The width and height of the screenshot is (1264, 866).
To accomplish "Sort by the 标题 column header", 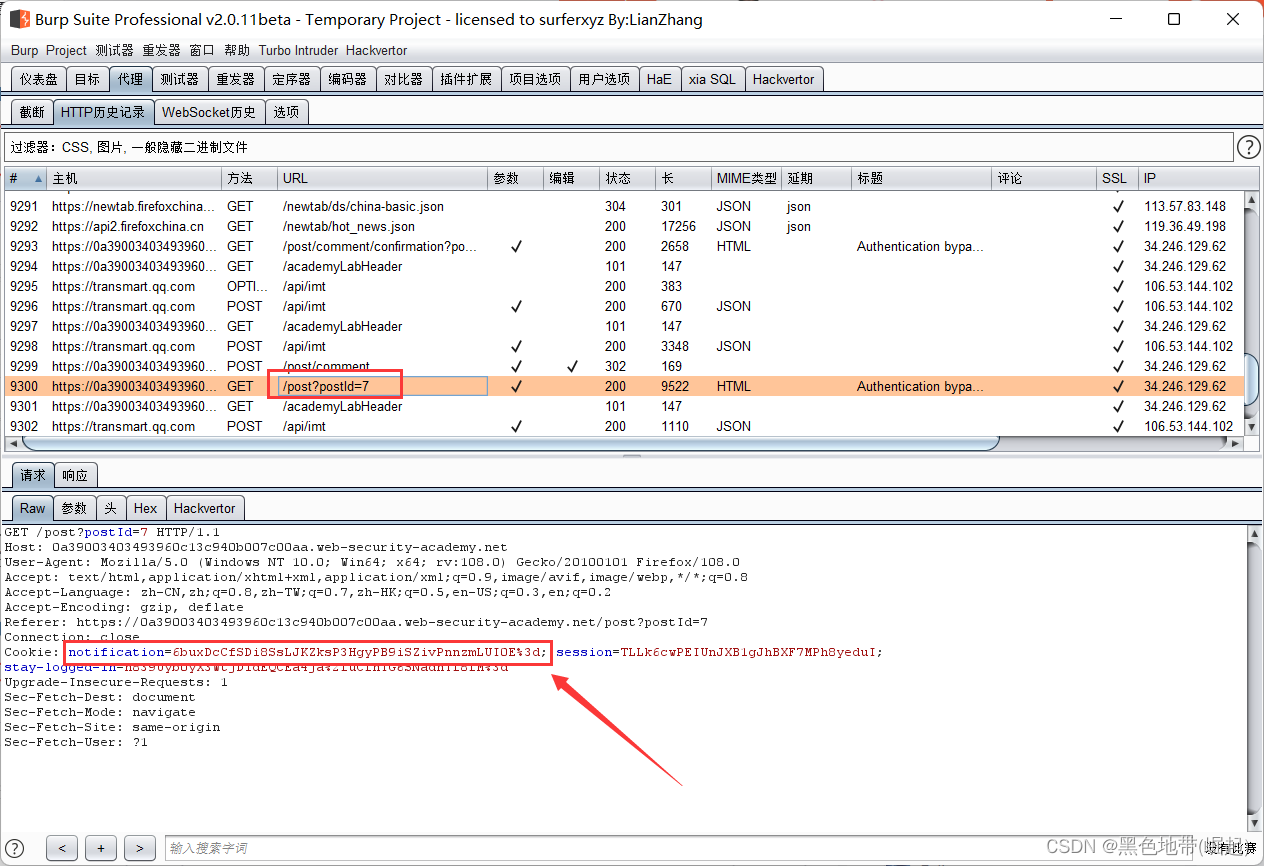I will click(x=922, y=178).
